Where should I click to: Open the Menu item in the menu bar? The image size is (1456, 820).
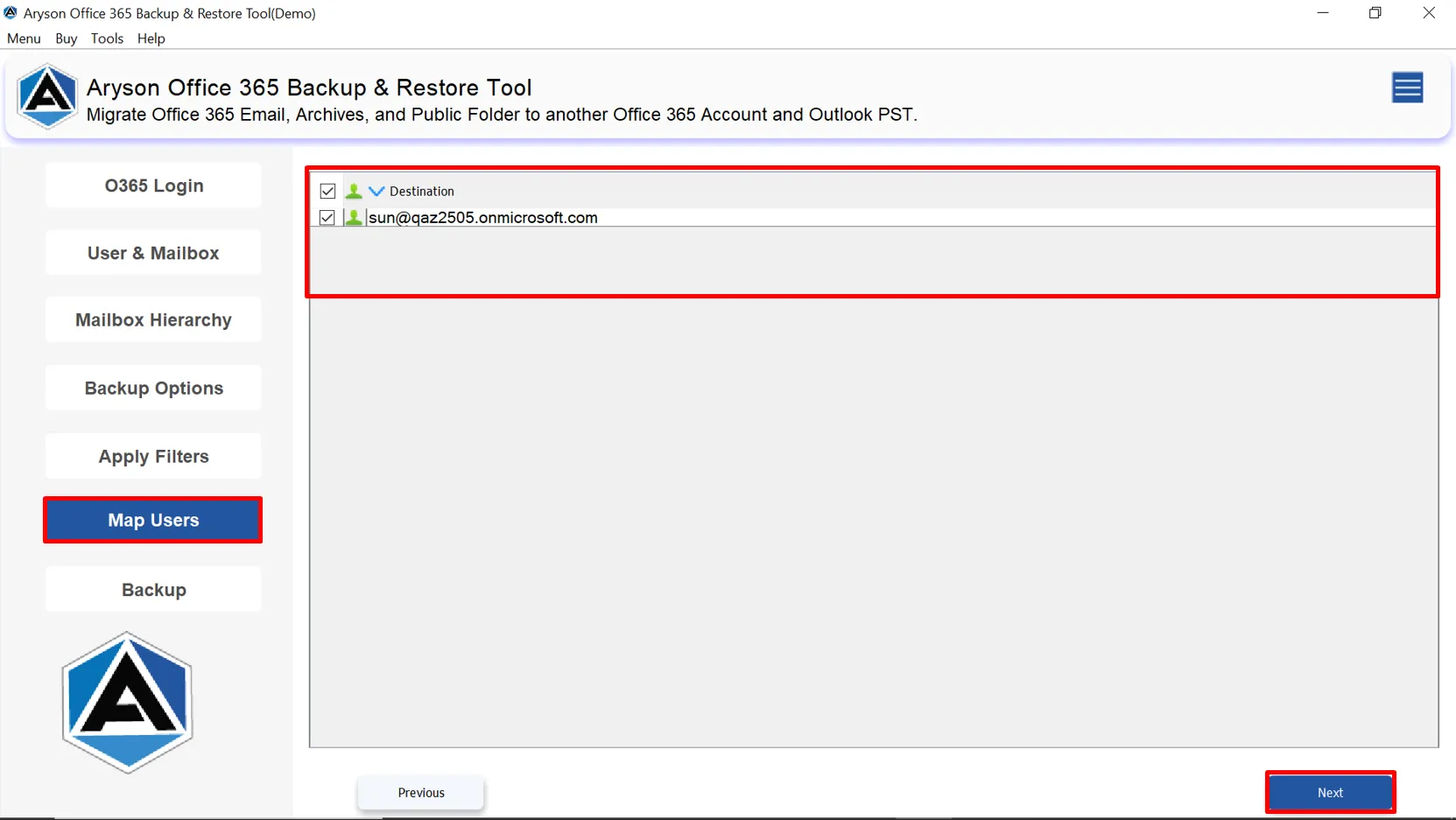coord(24,39)
